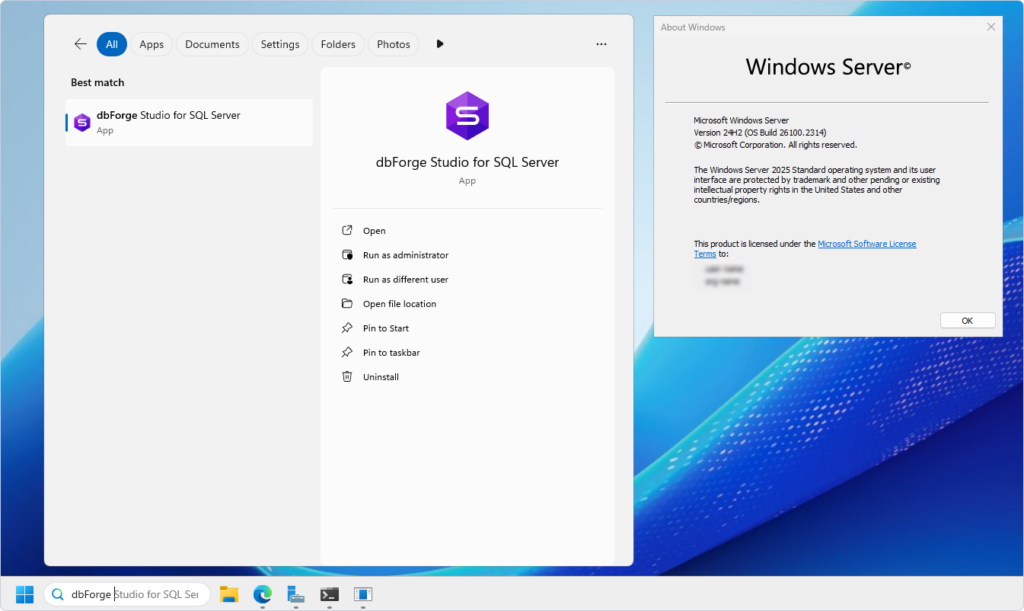Select the All filter tab

112,44
